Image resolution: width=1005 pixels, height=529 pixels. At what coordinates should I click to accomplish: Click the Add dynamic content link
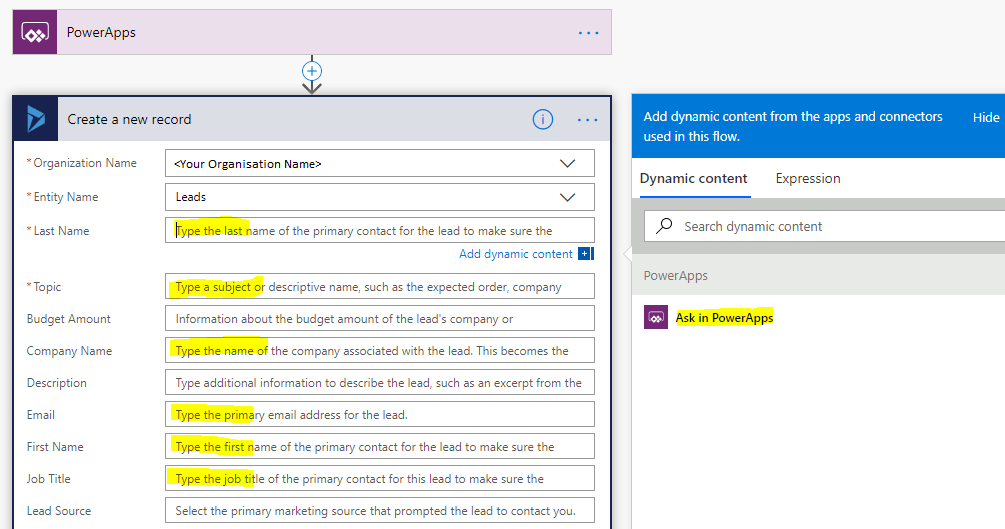tap(515, 254)
